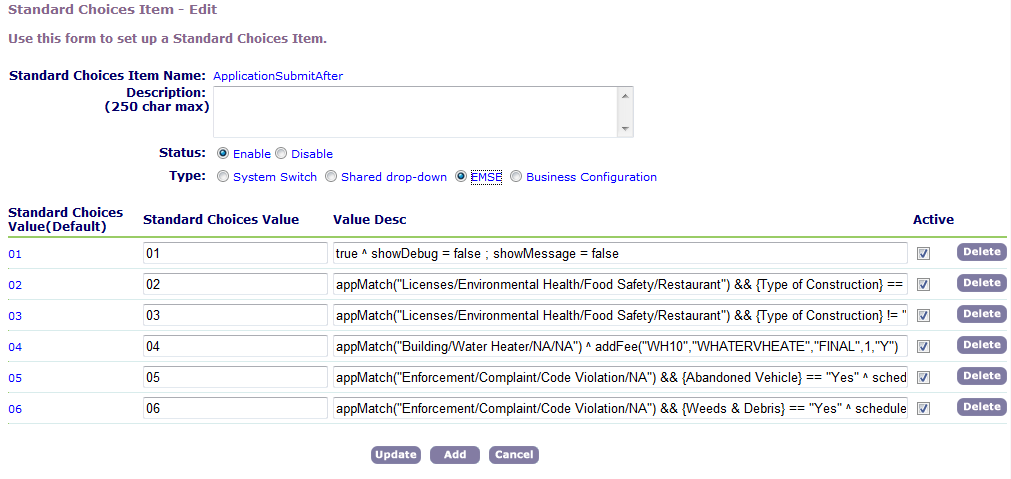The height and width of the screenshot is (479, 1011).
Task: Click the Update button
Action: coord(395,455)
